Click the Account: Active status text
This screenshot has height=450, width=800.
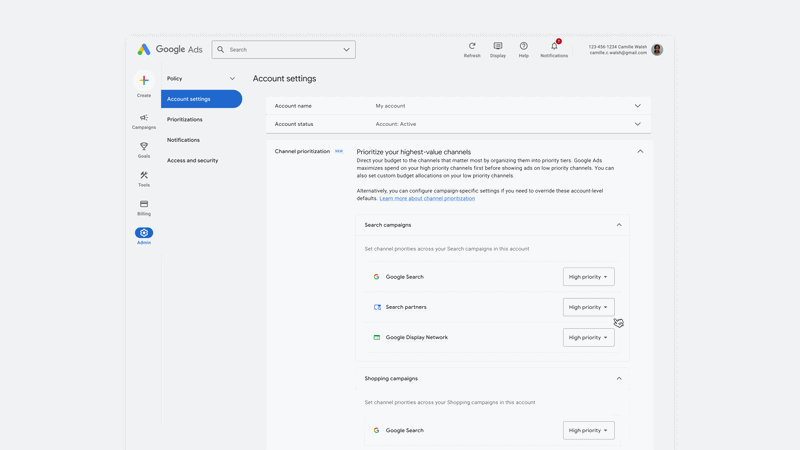[x=396, y=124]
